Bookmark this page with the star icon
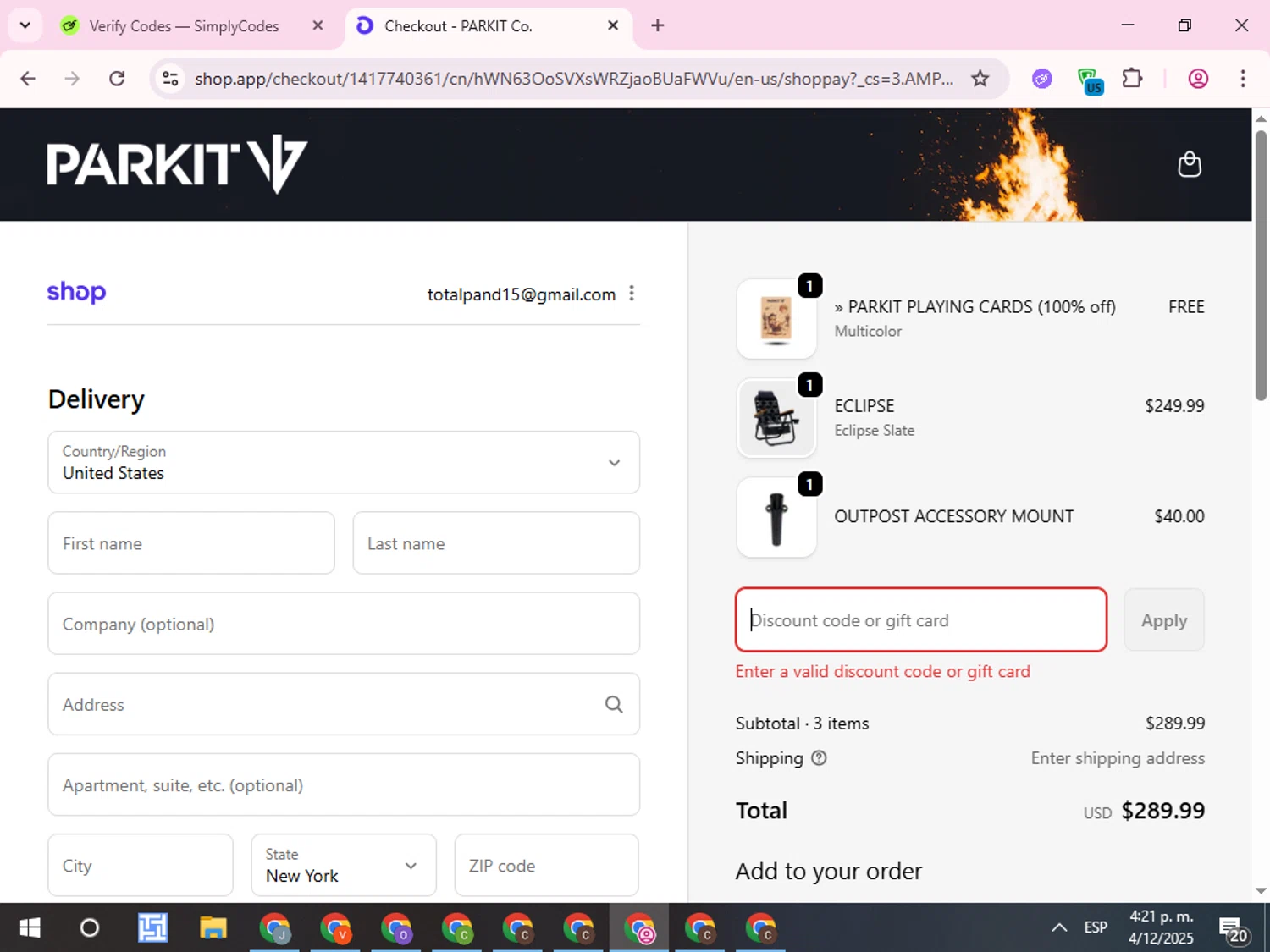The height and width of the screenshot is (952, 1270). pyautogui.click(x=980, y=79)
